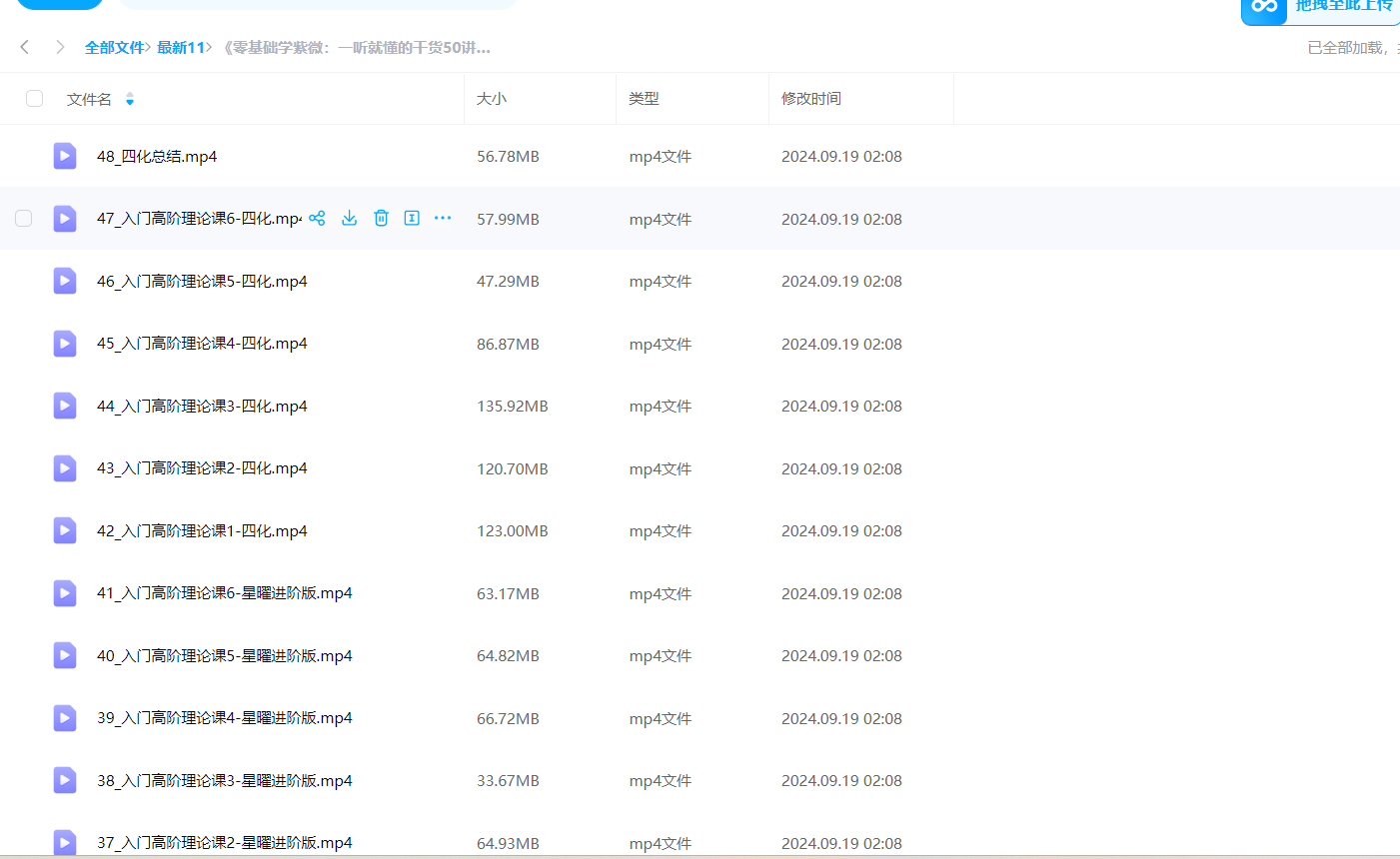Click the 123.00MB size value

tap(513, 531)
